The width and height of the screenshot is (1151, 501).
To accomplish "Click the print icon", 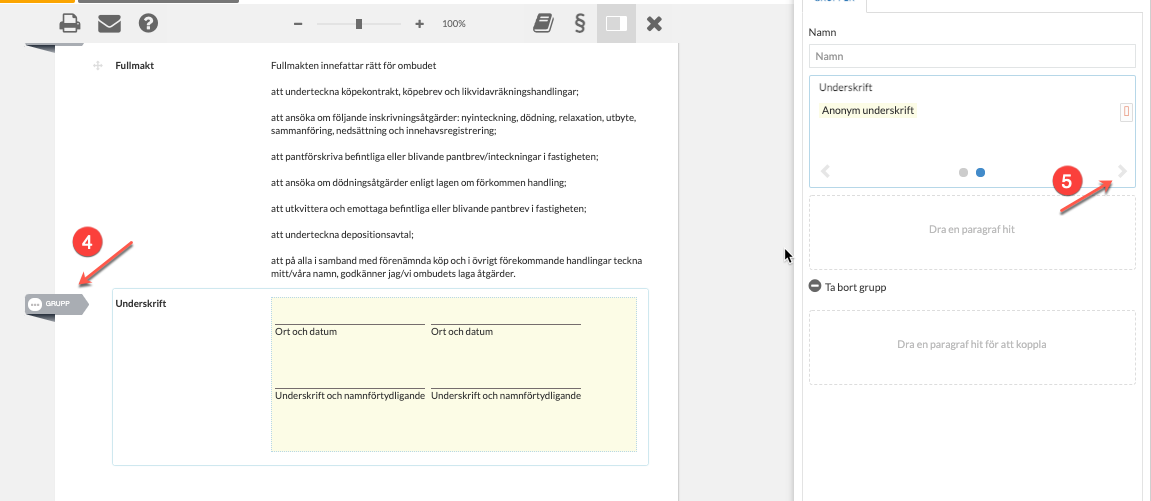I will click(70, 23).
